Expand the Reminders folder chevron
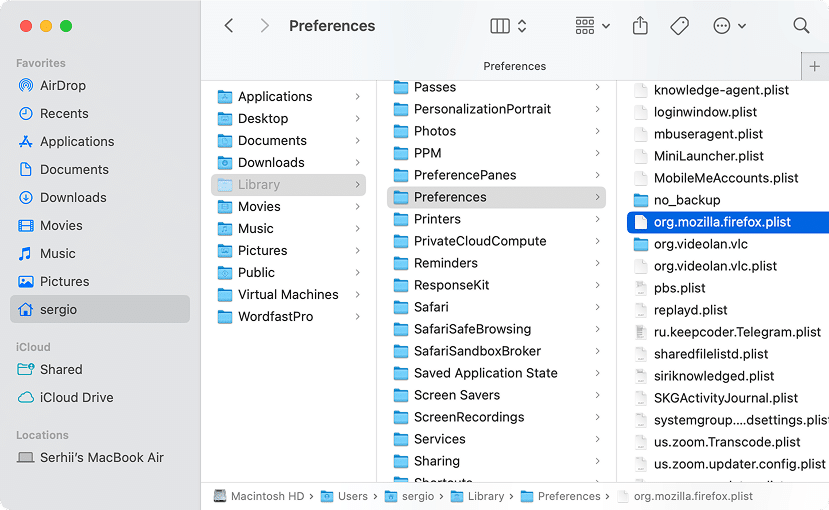Viewport: 829px width, 510px height. pos(597,263)
